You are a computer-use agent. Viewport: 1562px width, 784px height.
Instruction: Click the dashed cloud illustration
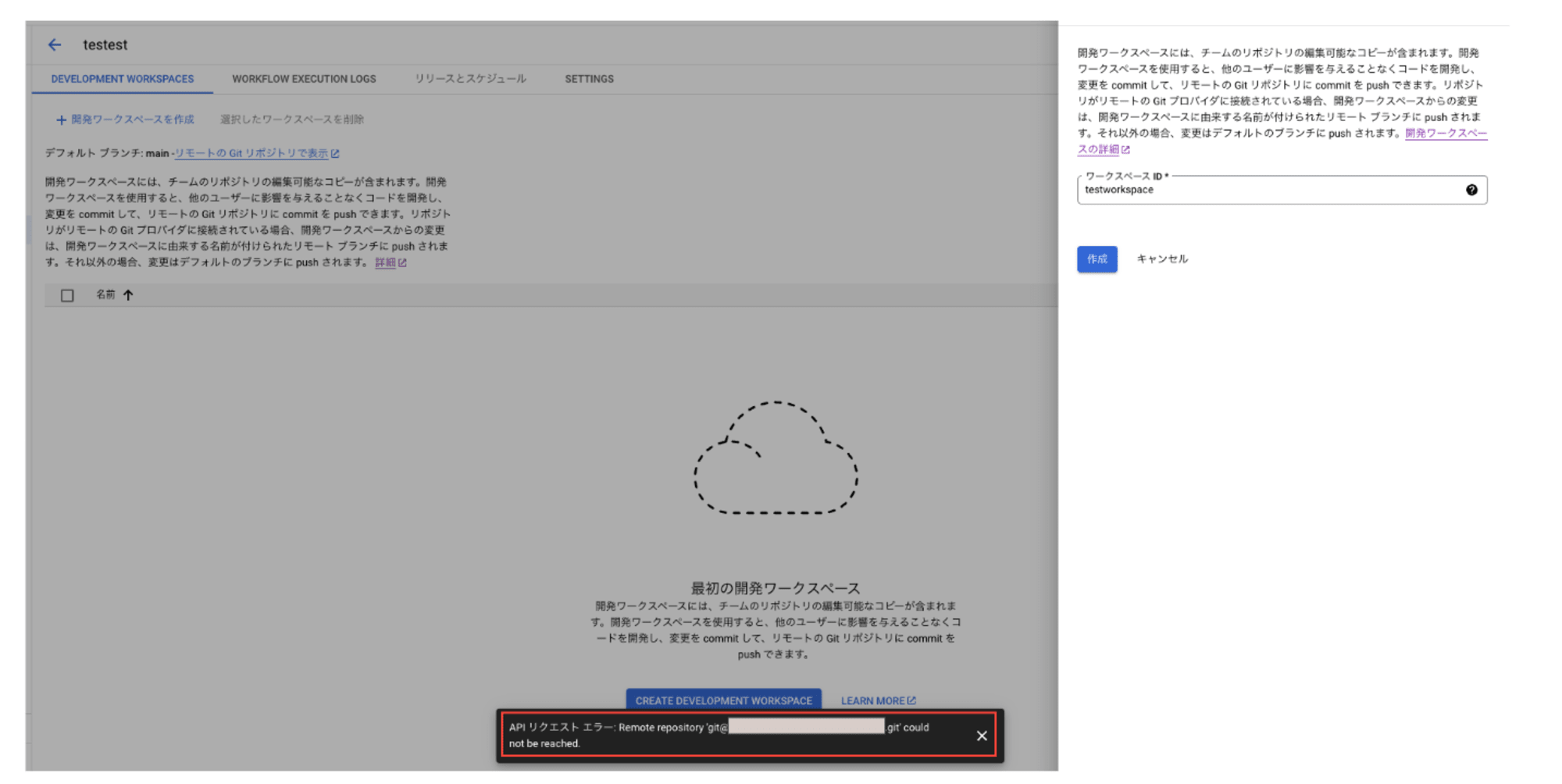point(776,458)
